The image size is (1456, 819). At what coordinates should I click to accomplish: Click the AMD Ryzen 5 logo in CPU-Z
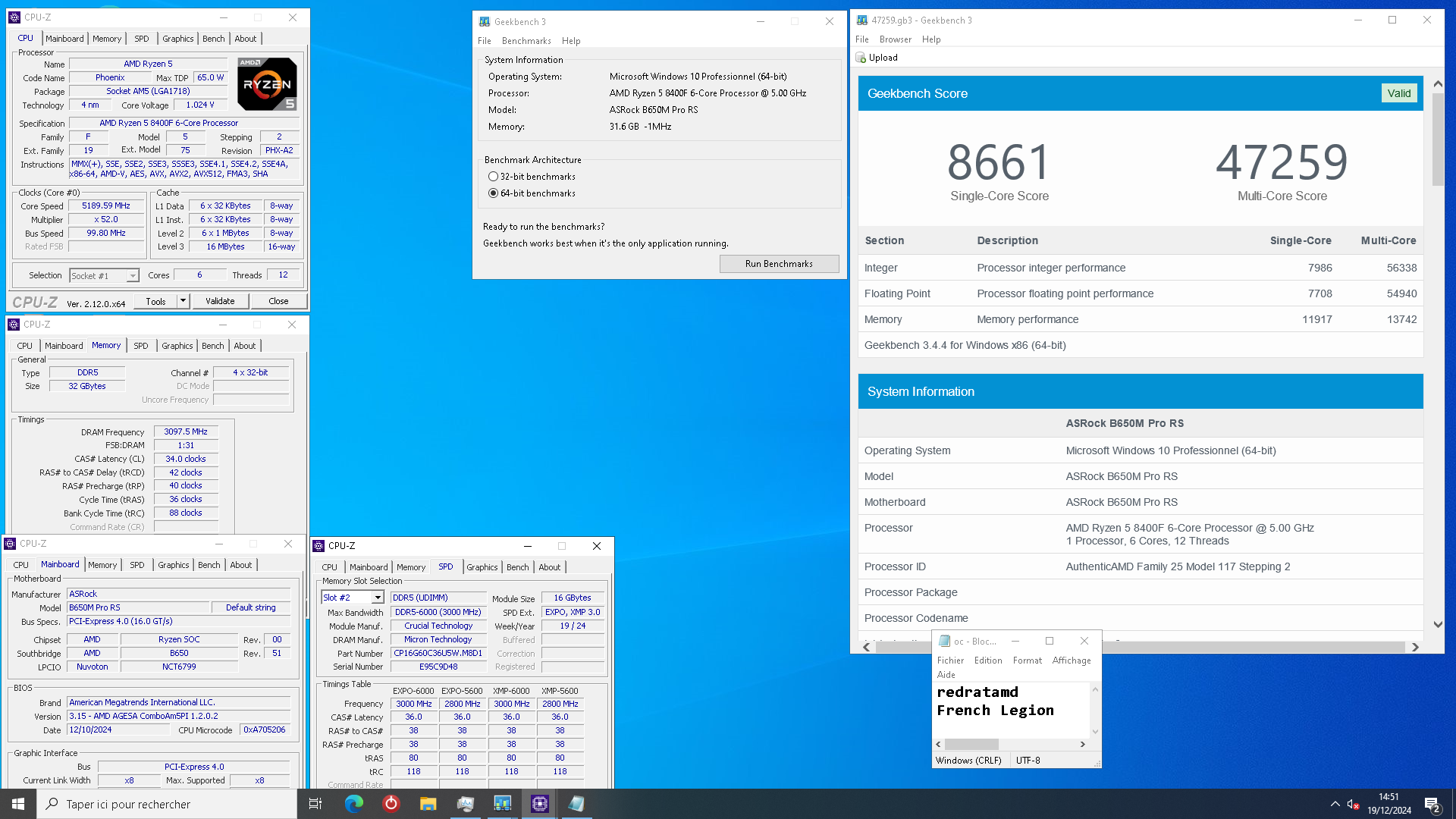pos(267,83)
